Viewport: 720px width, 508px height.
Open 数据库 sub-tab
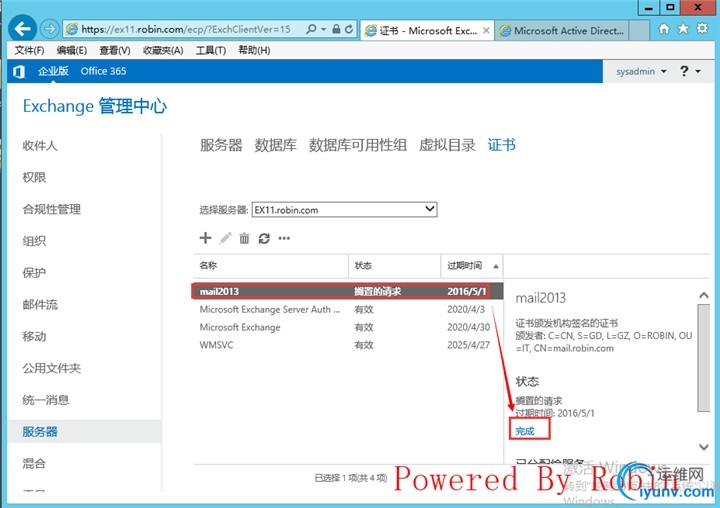[x=276, y=145]
